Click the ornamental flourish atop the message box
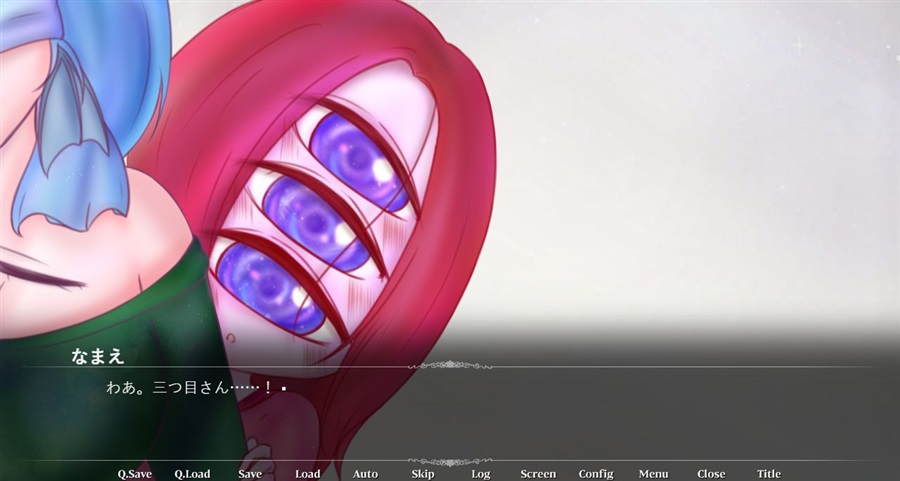The width and height of the screenshot is (900, 481). point(450,365)
